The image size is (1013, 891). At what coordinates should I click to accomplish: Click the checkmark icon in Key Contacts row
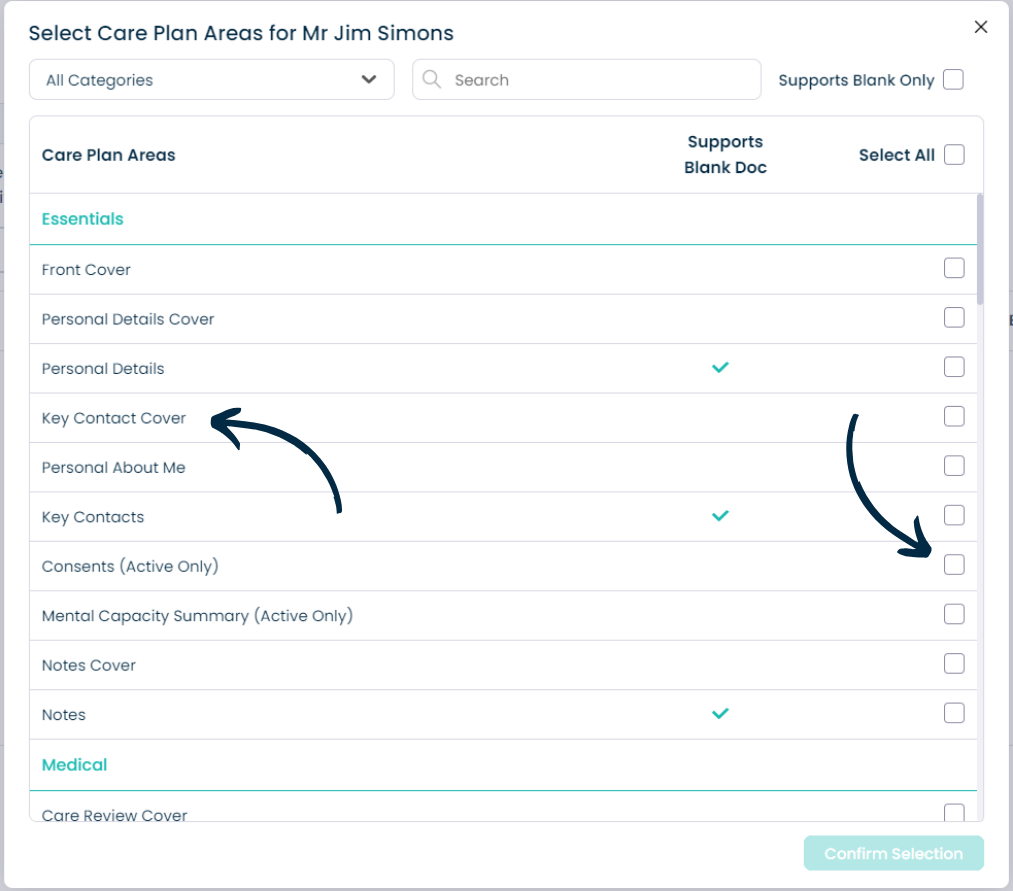720,516
